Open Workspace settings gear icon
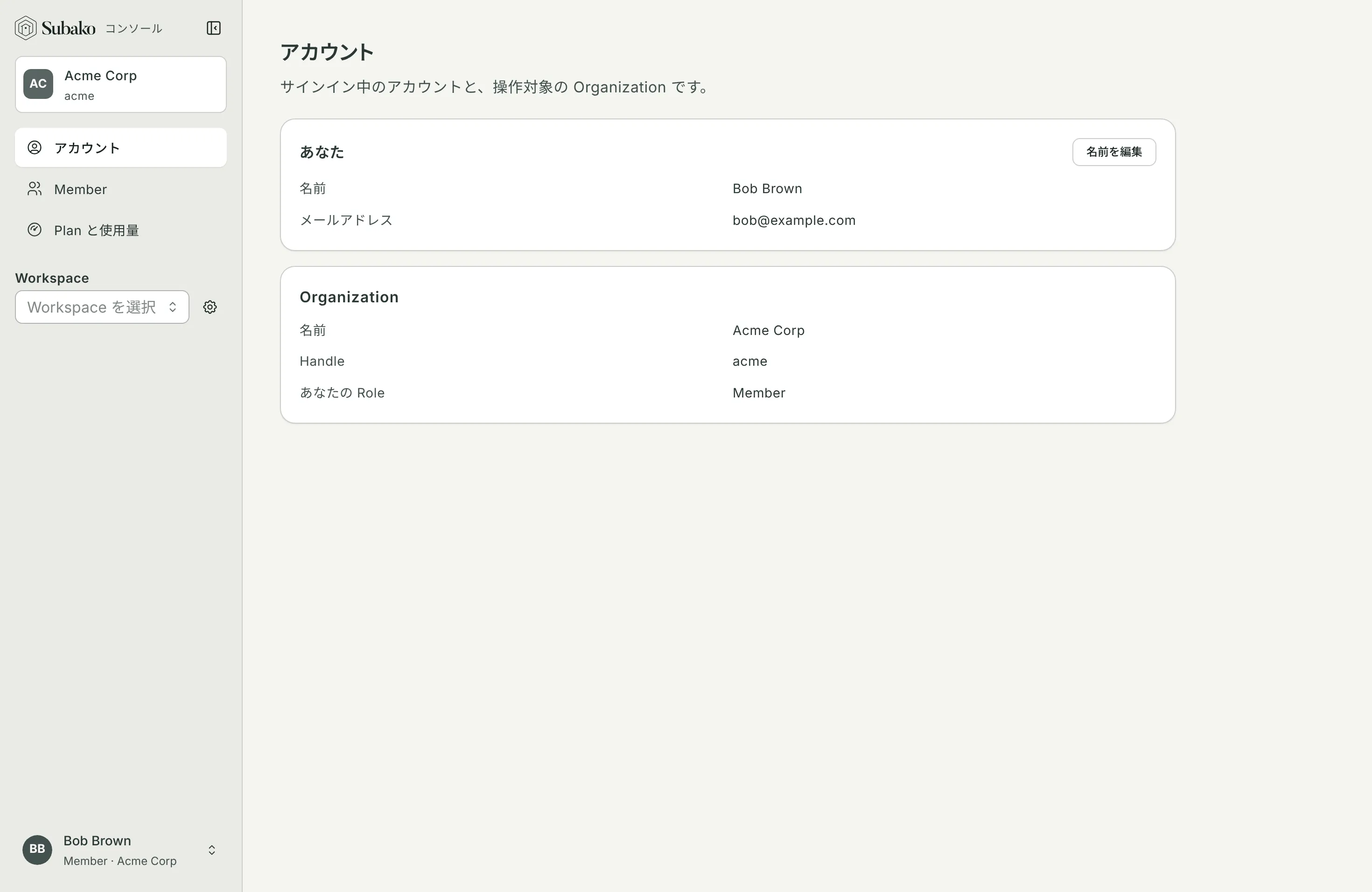The height and width of the screenshot is (892, 1372). point(210,307)
